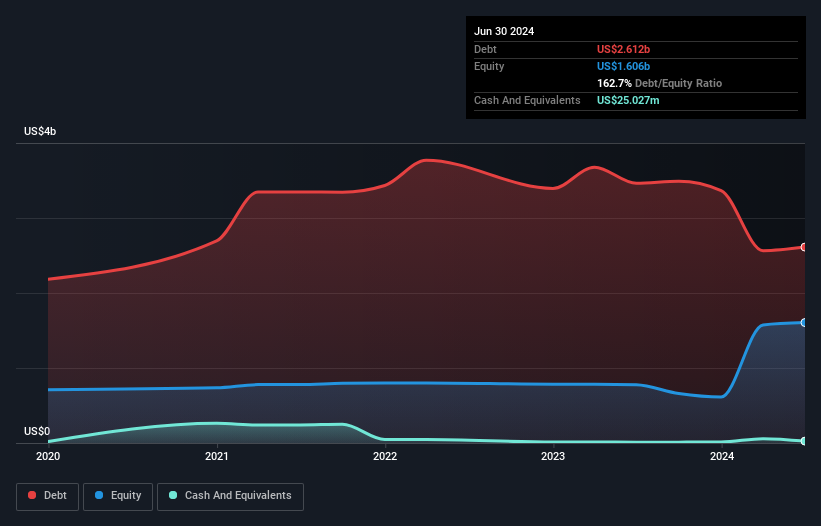Click the 2020 x-axis label

tap(48, 456)
